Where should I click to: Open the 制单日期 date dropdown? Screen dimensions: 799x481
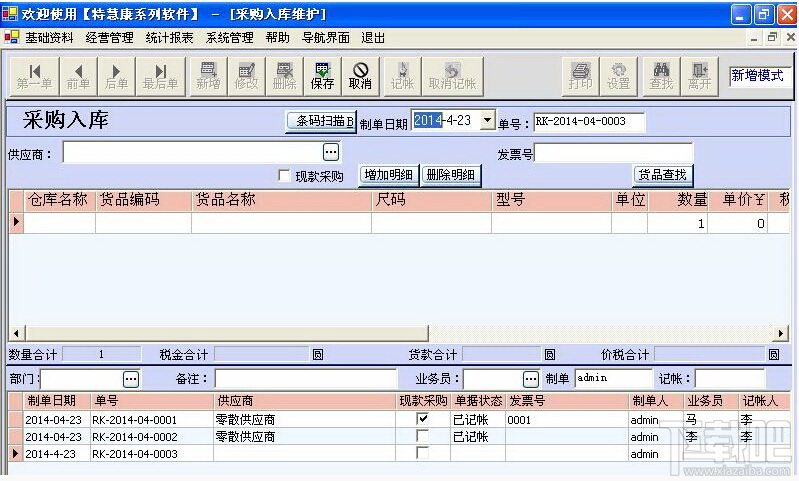pos(488,120)
